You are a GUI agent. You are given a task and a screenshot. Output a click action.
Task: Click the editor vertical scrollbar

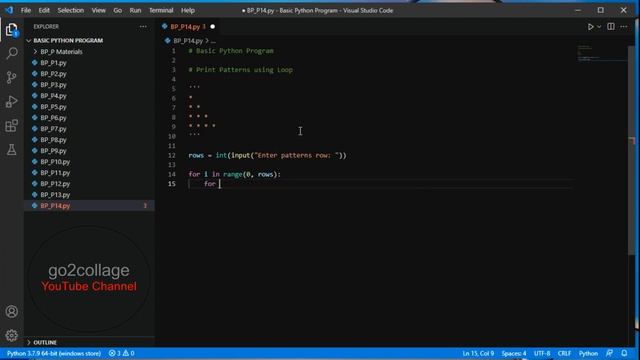tap(631, 151)
